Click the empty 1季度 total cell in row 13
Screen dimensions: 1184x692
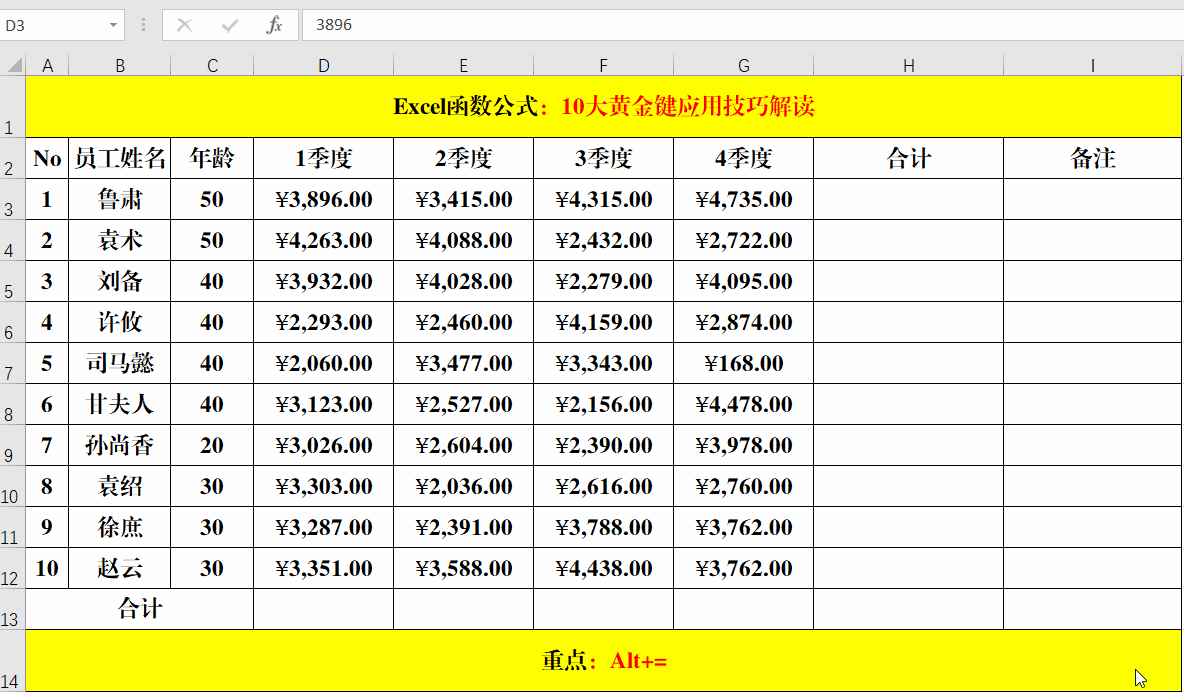pos(324,609)
